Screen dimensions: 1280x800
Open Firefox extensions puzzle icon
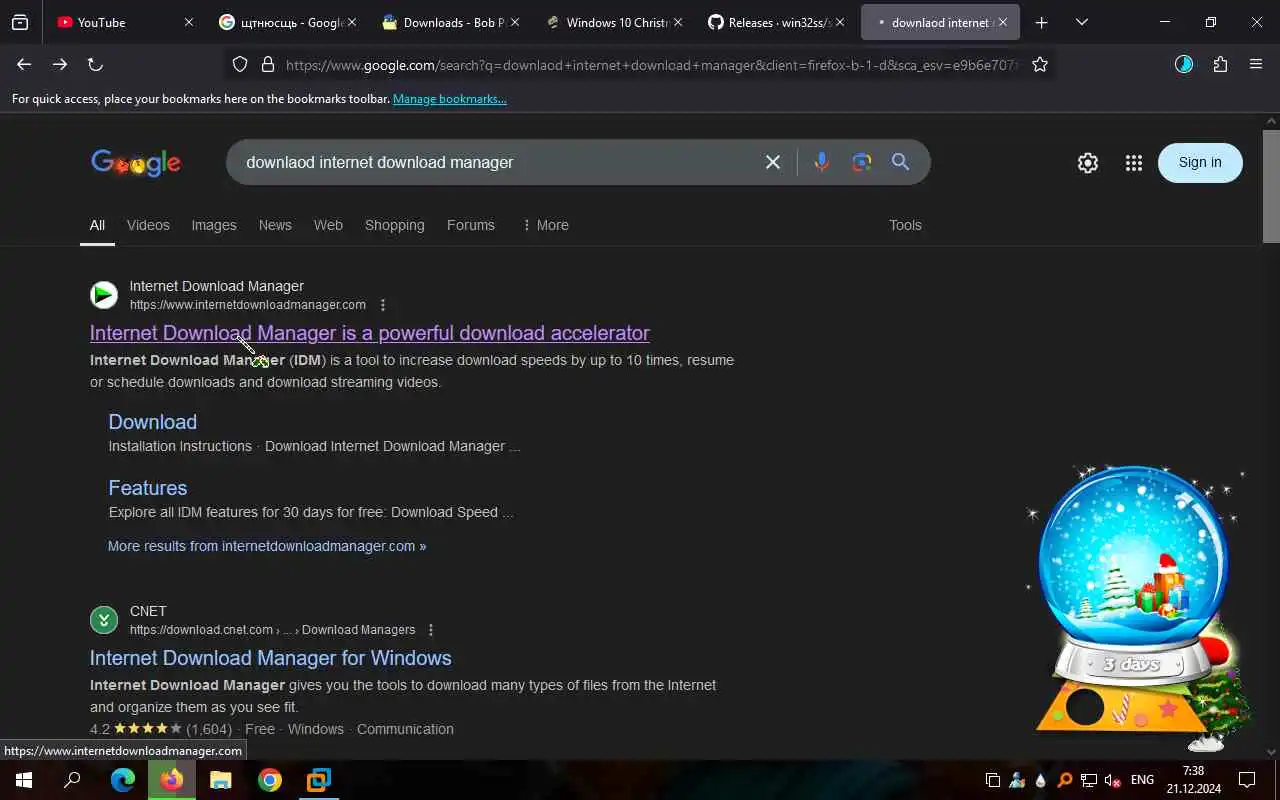[1220, 64]
